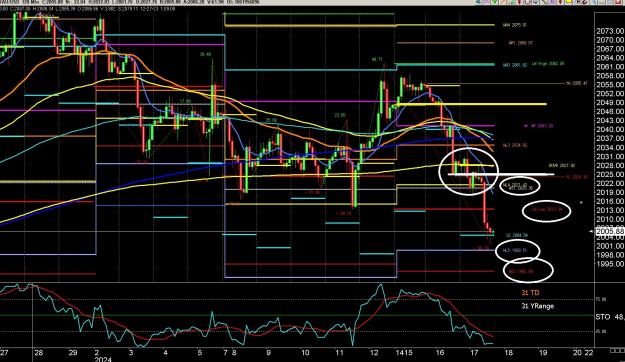Select the 2001.00 price axis label

pyautogui.click(x=610, y=246)
